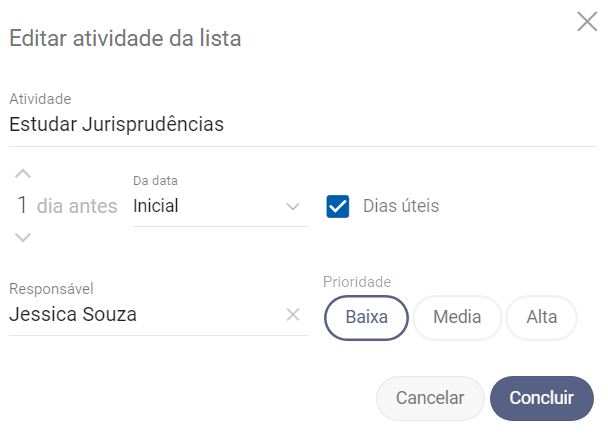Click the Atividade field label
The image size is (608, 433).
40,99
